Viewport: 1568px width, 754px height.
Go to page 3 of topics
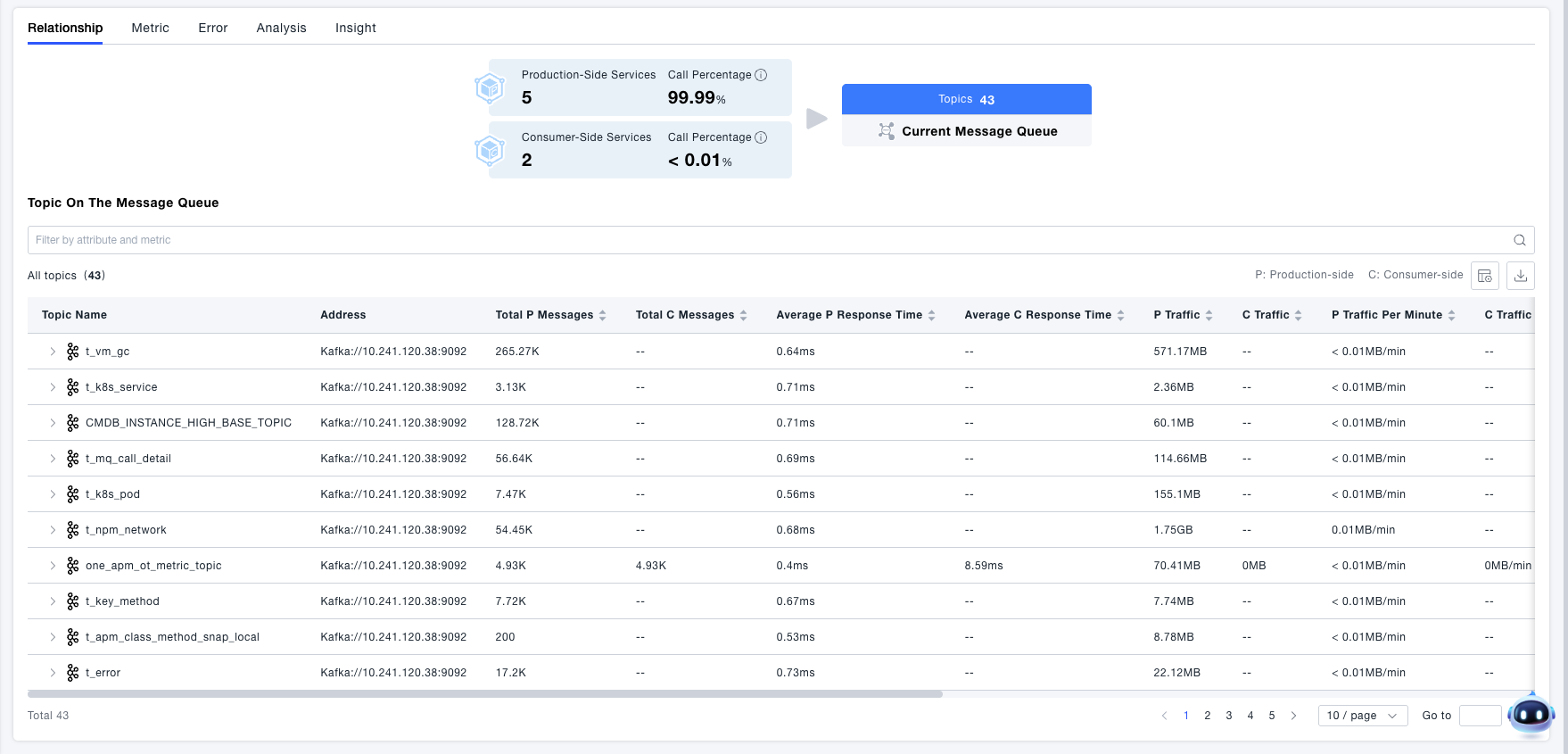[1229, 716]
